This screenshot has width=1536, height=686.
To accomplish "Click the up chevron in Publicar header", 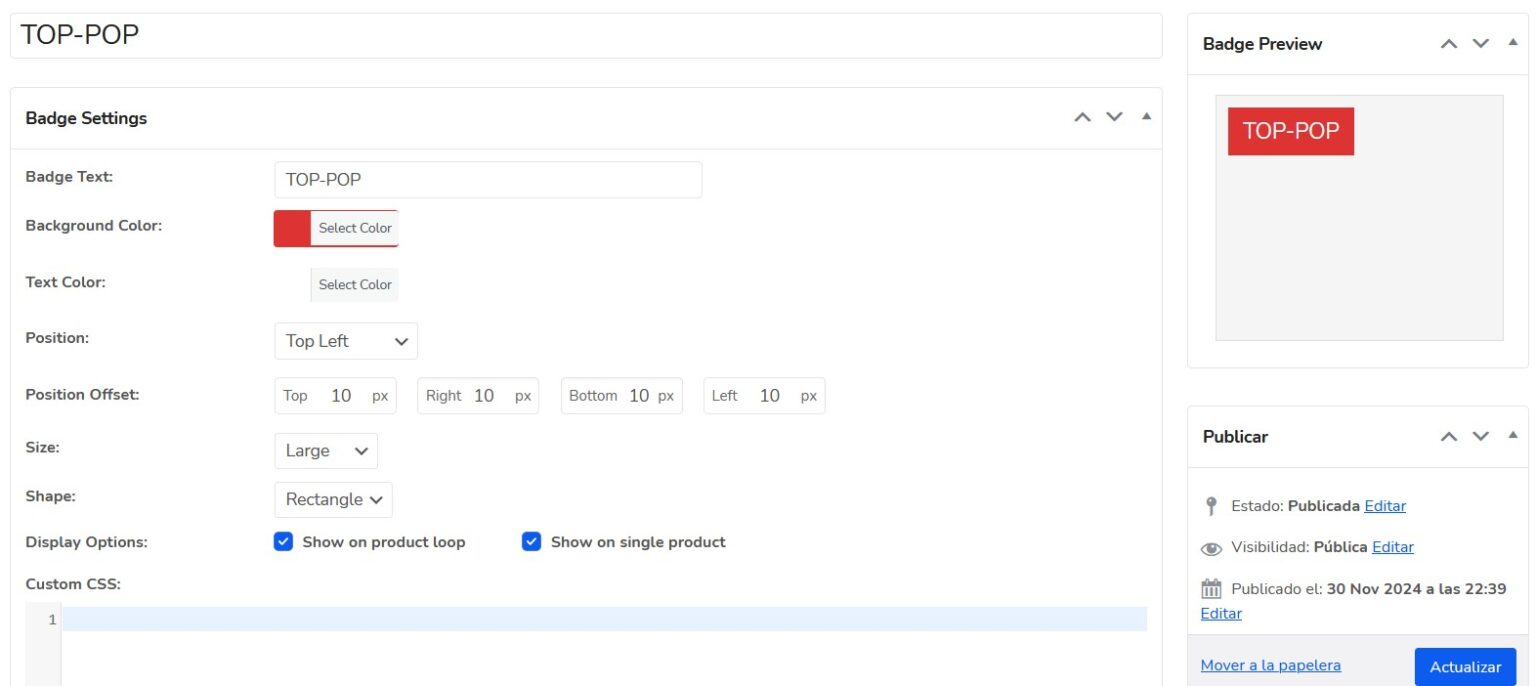I will (1447, 437).
